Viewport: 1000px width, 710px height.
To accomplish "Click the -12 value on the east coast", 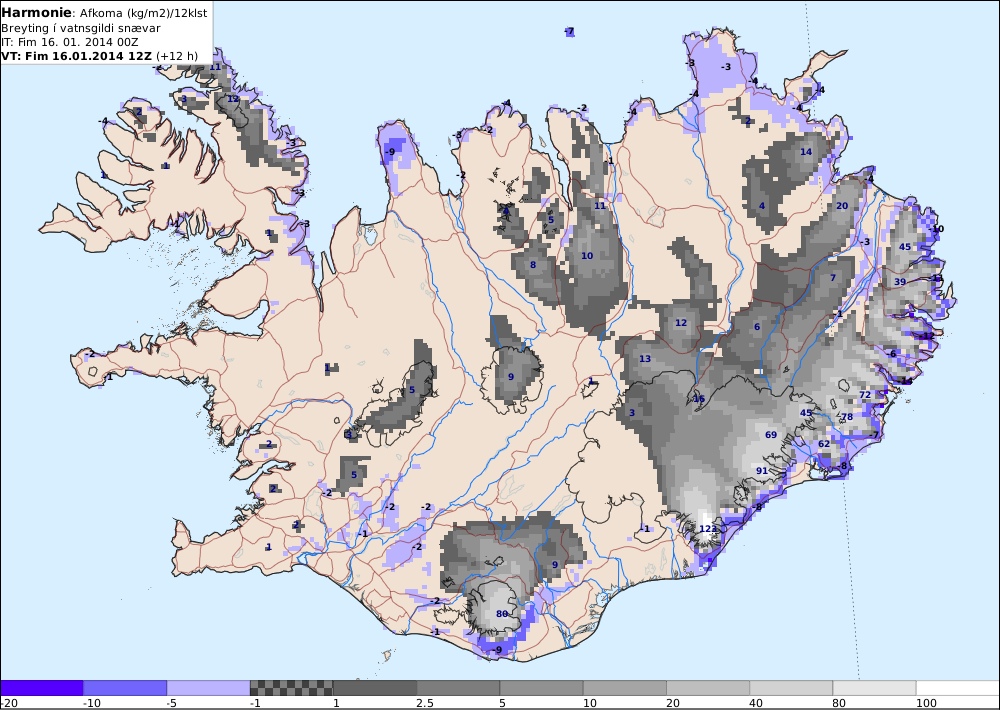I will (926, 336).
